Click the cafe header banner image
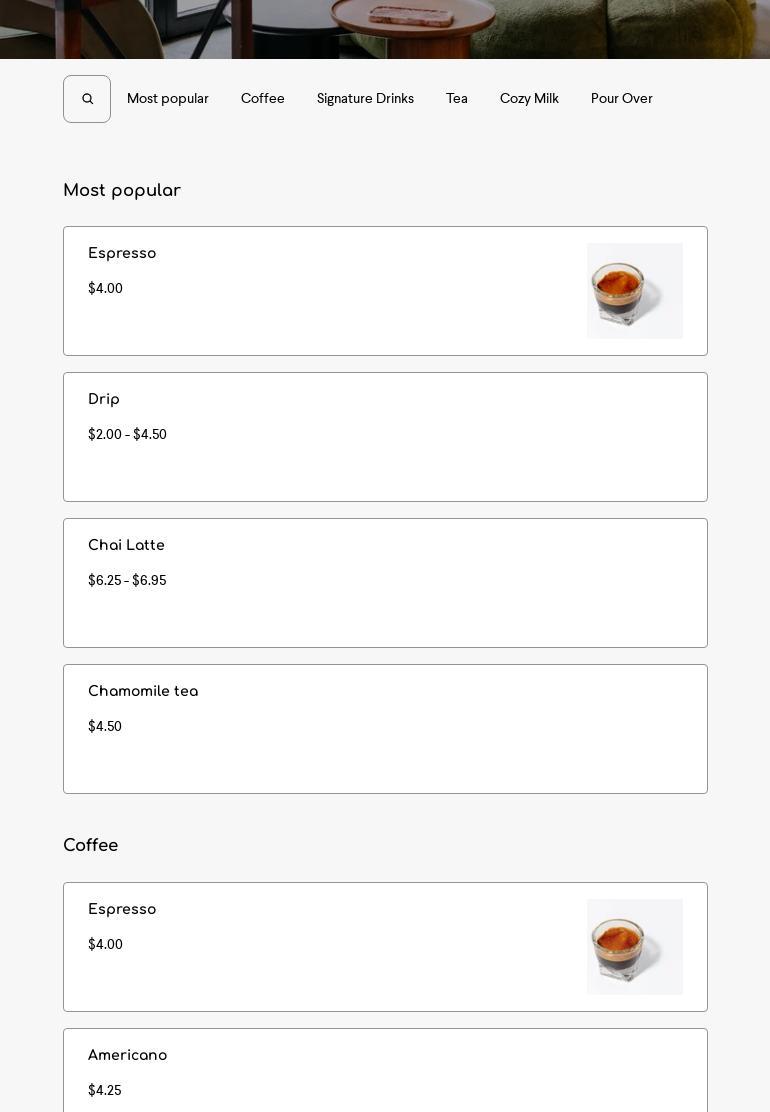Screen dimensions: 770x1112 point(385,29)
